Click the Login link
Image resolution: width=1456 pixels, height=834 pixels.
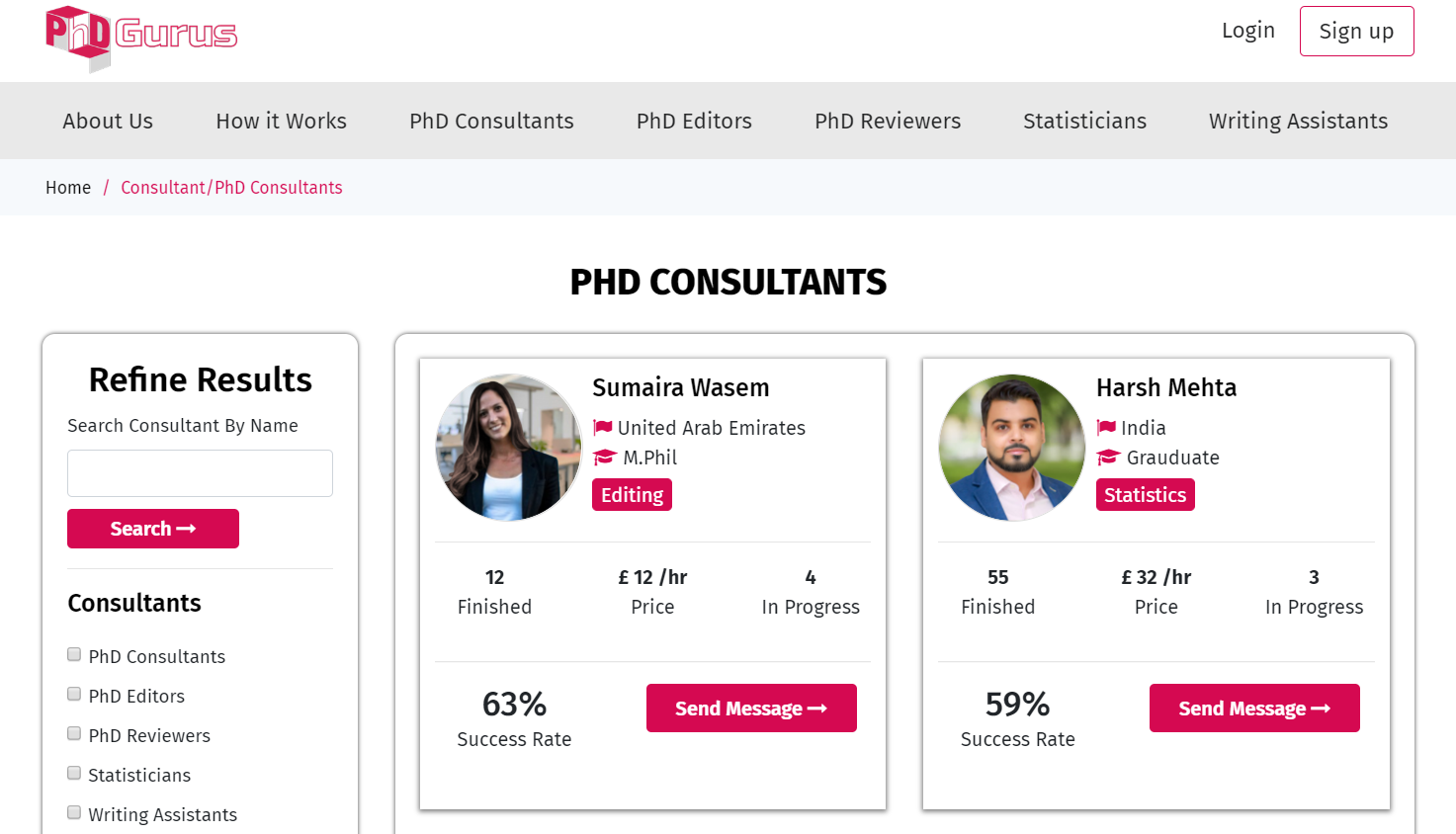point(1248,31)
